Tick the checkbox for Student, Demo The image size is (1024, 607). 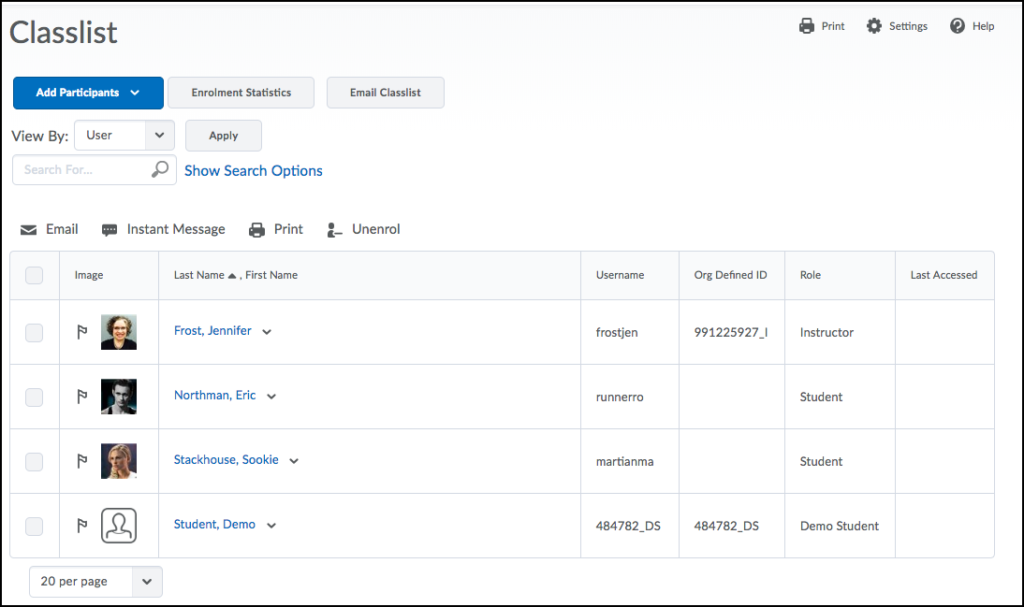click(34, 526)
